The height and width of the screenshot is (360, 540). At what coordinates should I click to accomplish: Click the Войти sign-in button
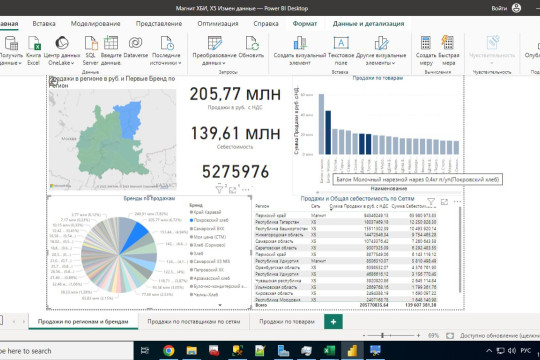[x=499, y=8]
